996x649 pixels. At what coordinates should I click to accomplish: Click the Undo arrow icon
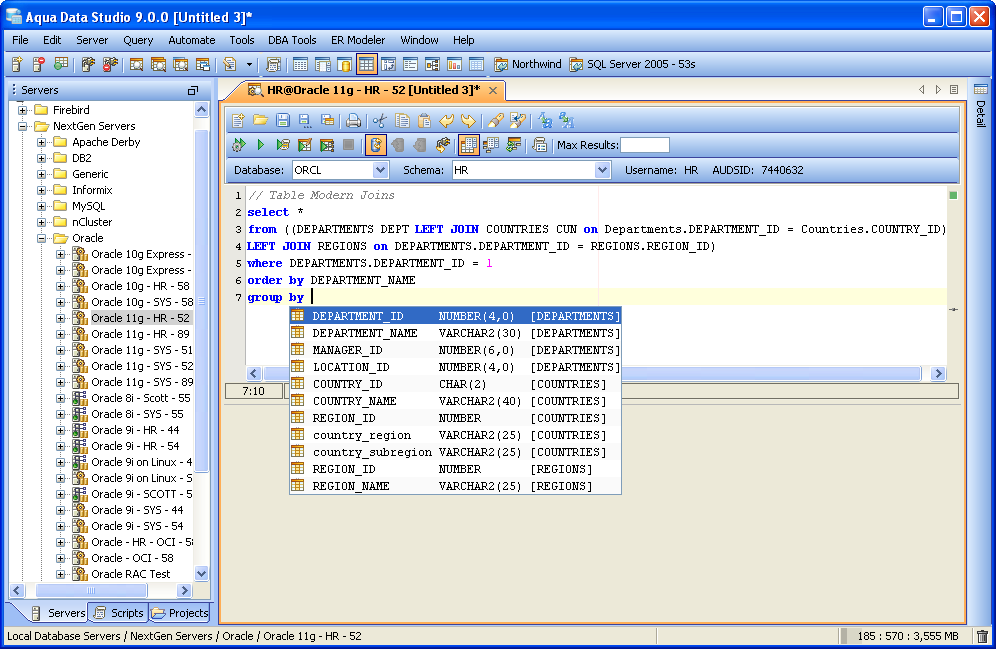click(x=447, y=121)
